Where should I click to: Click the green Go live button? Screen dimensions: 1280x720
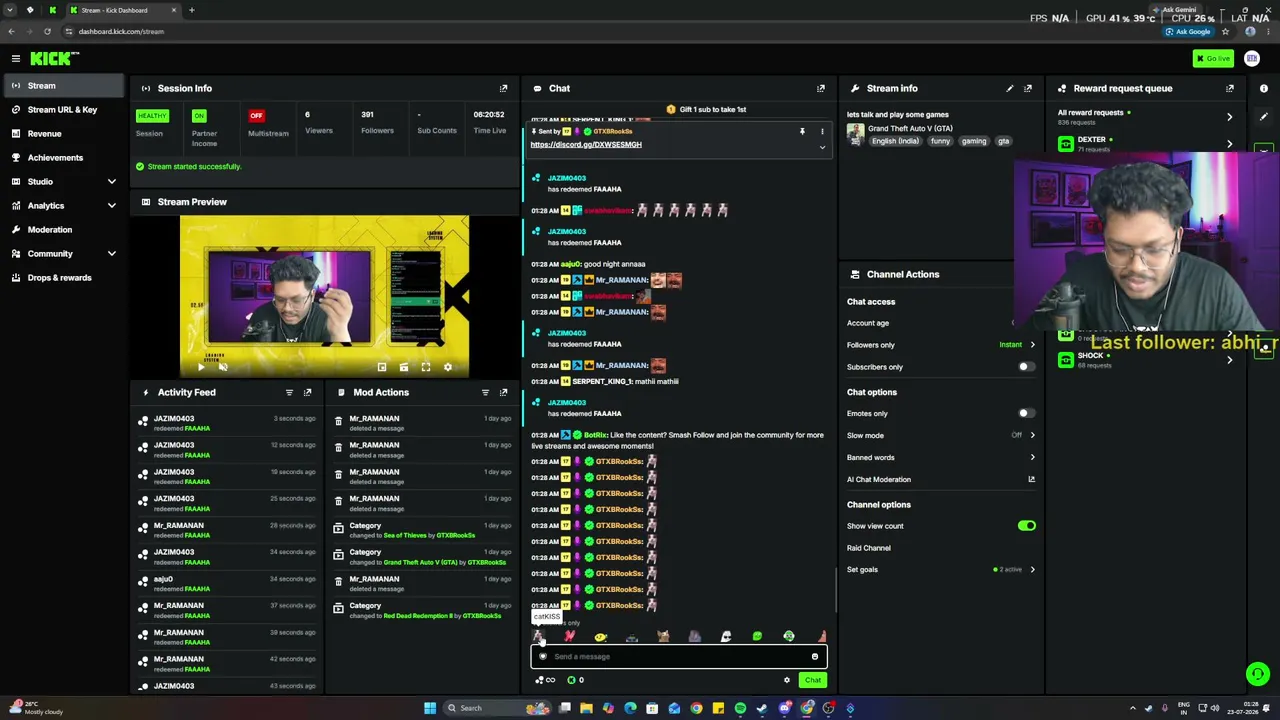(x=1213, y=59)
